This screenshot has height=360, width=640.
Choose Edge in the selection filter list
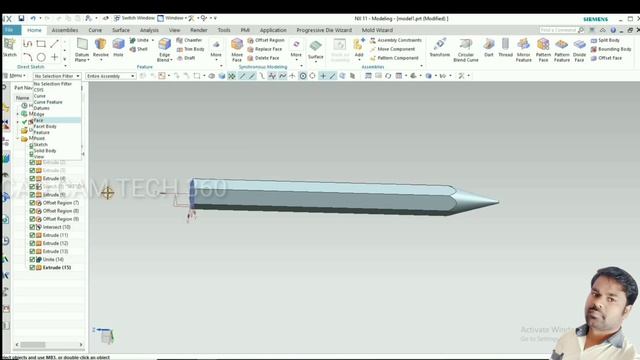[x=57, y=114]
